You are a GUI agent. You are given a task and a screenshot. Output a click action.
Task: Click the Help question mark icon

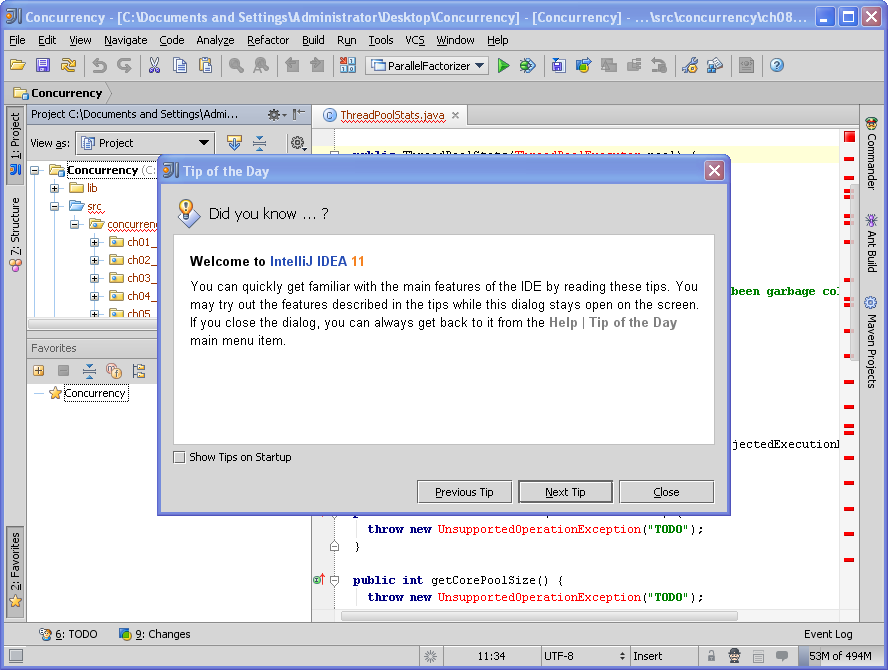click(x=776, y=66)
